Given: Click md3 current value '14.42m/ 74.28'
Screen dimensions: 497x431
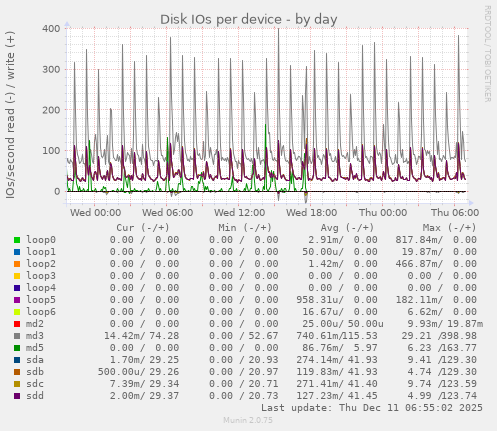Looking at the screenshot, I should point(141,336).
